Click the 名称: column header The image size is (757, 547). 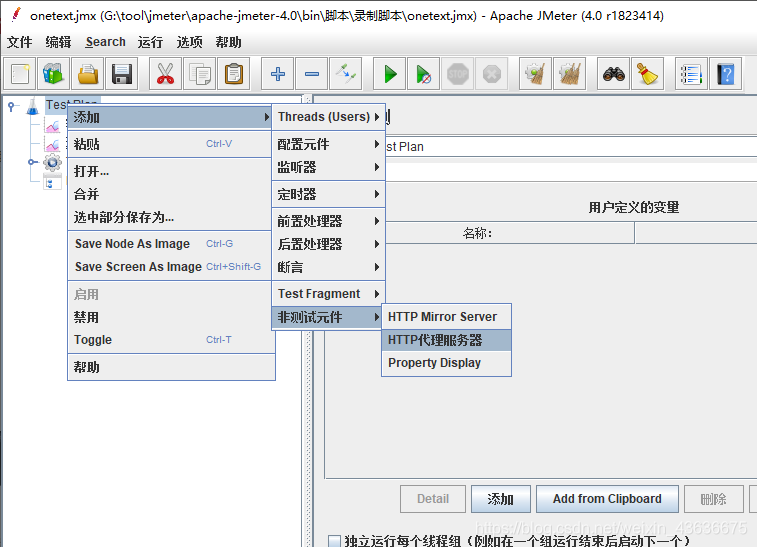(x=478, y=233)
